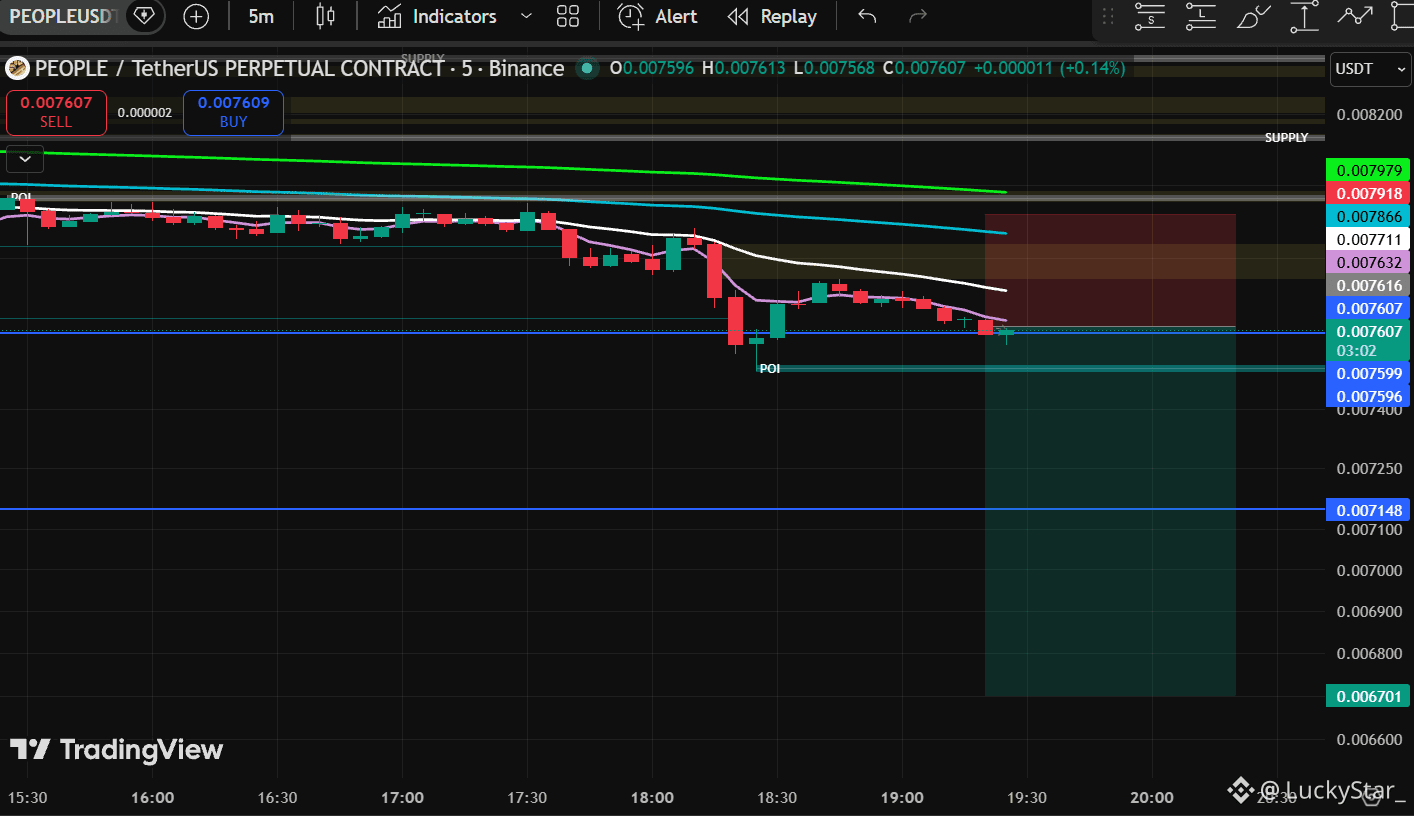Open the Indicators dialog

pyautogui.click(x=437, y=16)
